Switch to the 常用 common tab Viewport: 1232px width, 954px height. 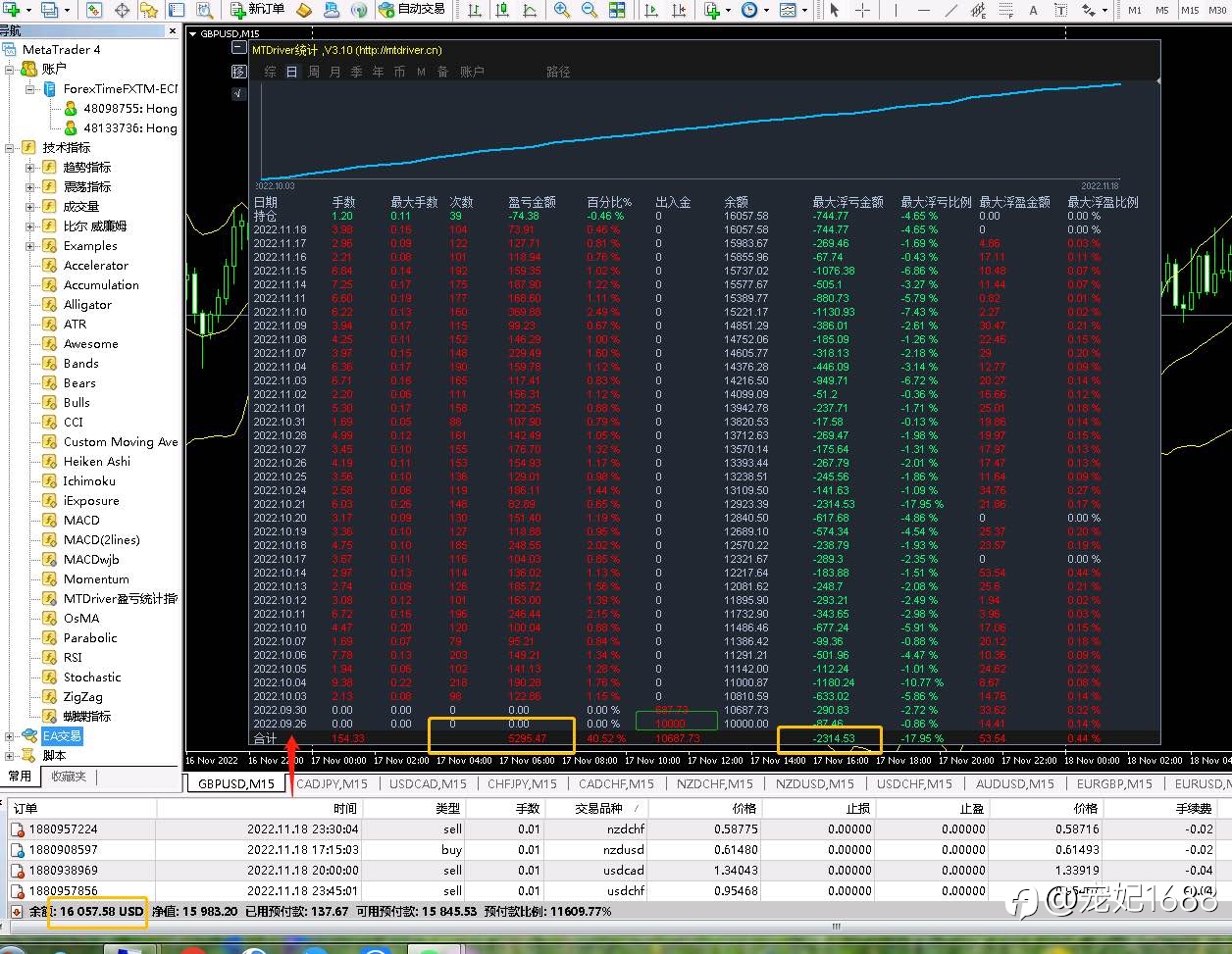20,776
